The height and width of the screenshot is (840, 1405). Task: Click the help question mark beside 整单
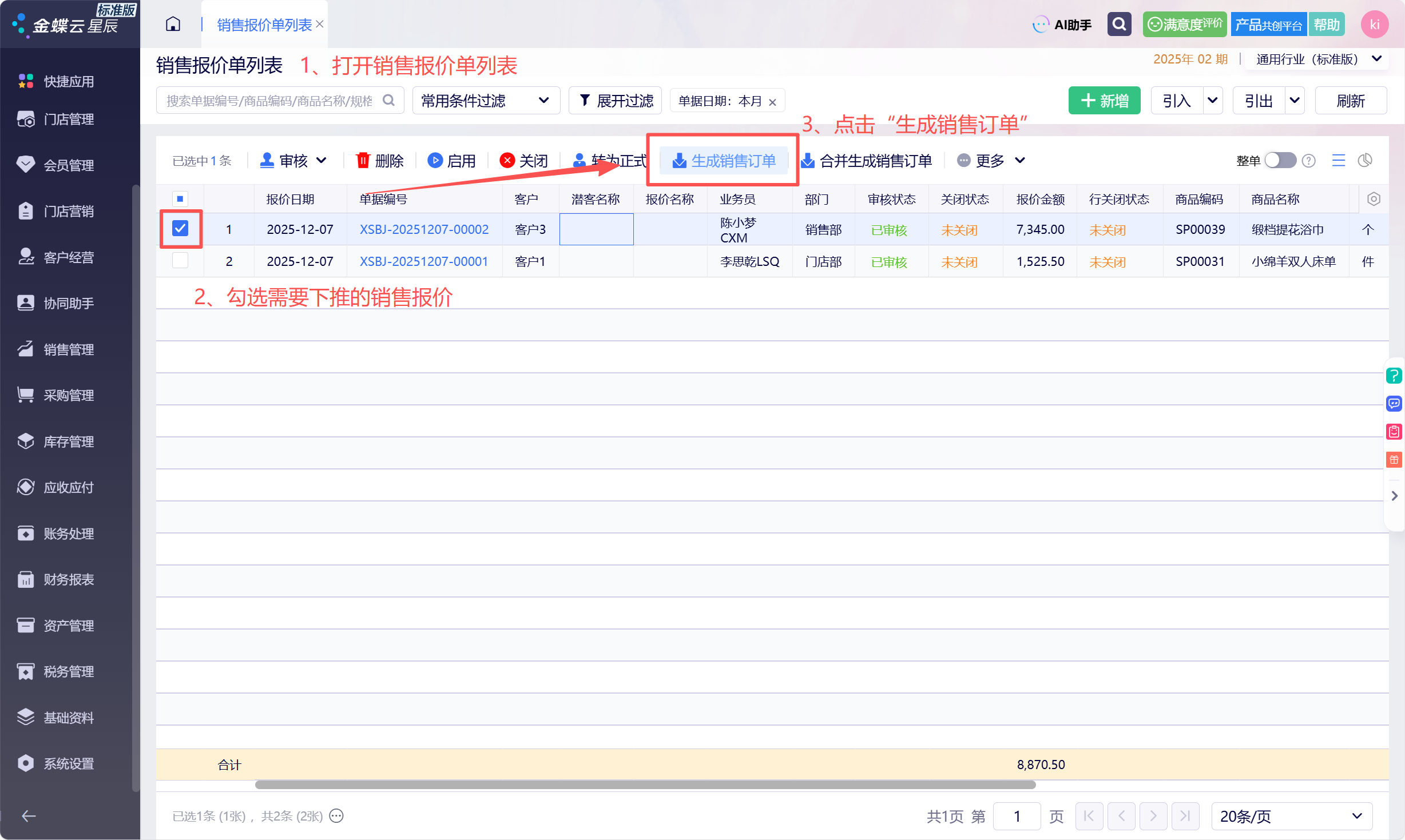click(1309, 161)
